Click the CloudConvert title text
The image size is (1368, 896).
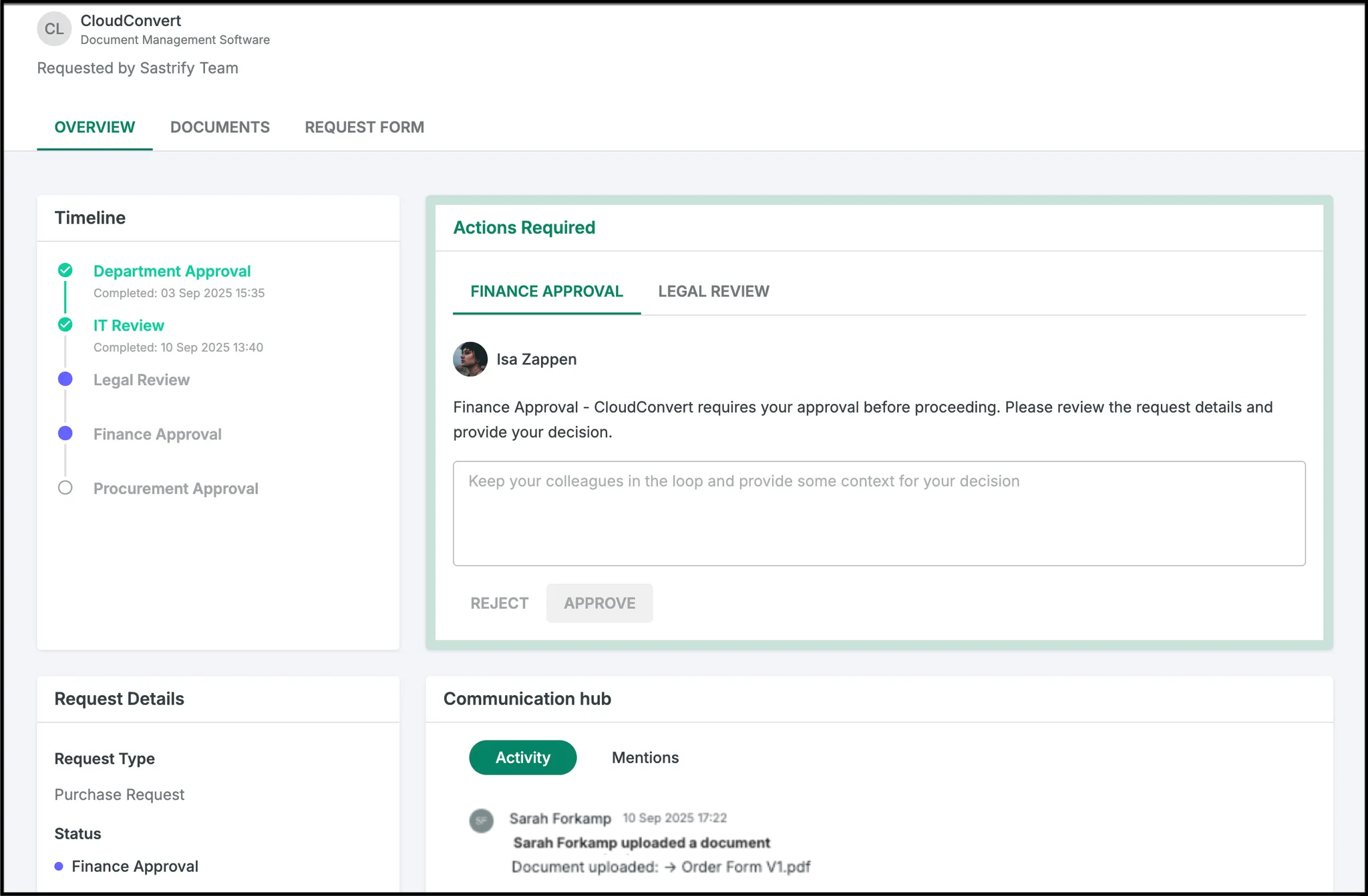(130, 21)
